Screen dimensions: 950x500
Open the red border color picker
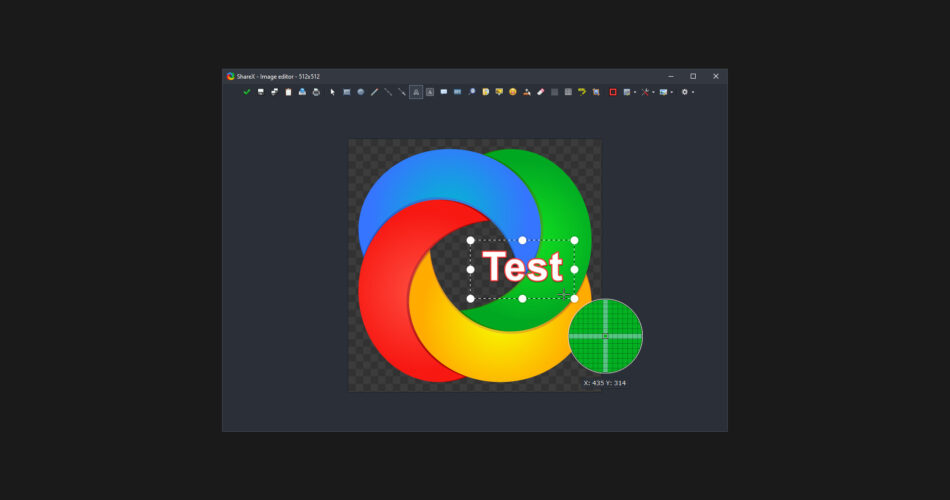[x=613, y=92]
